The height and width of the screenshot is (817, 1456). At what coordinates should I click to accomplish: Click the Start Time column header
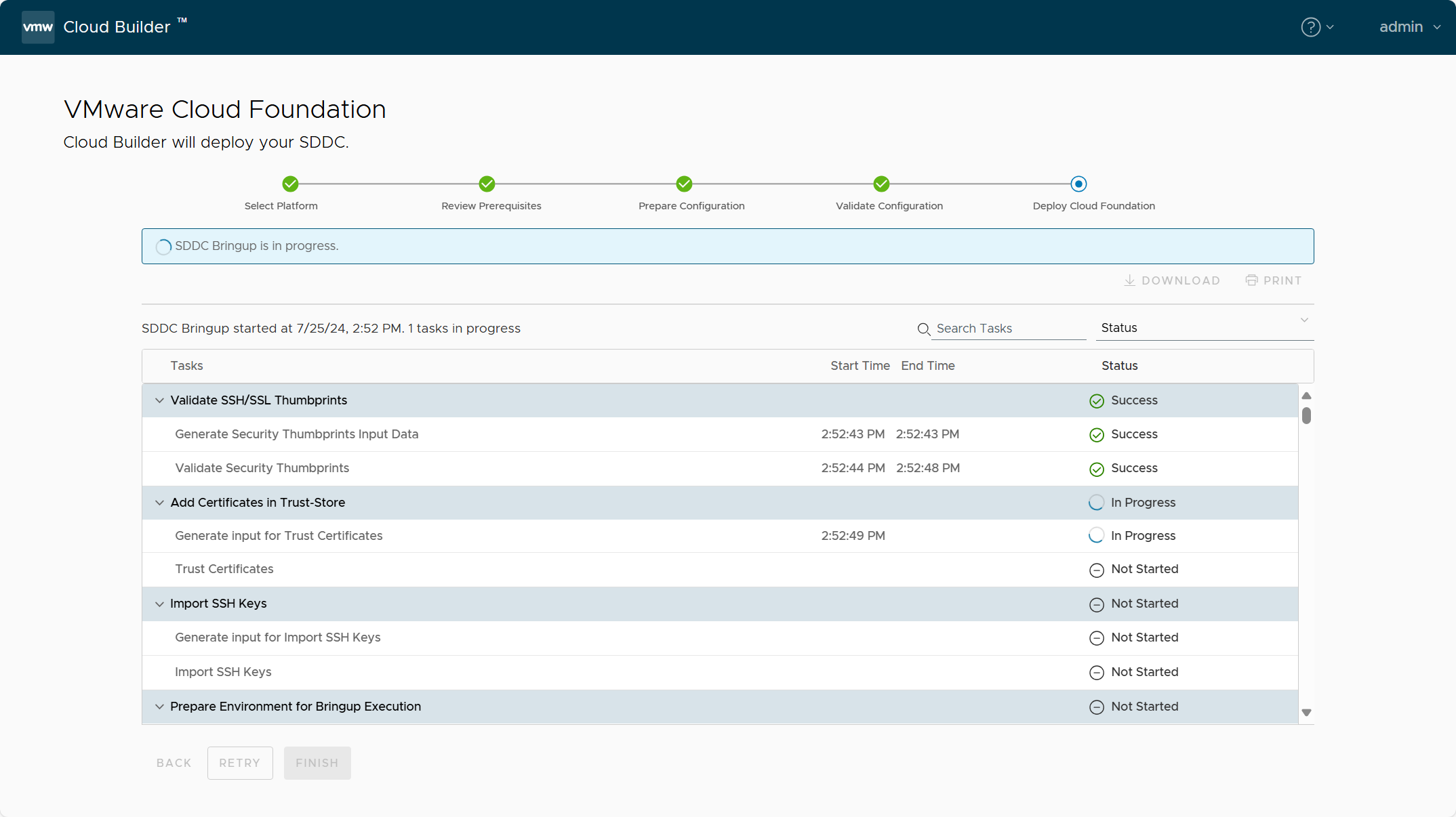860,366
